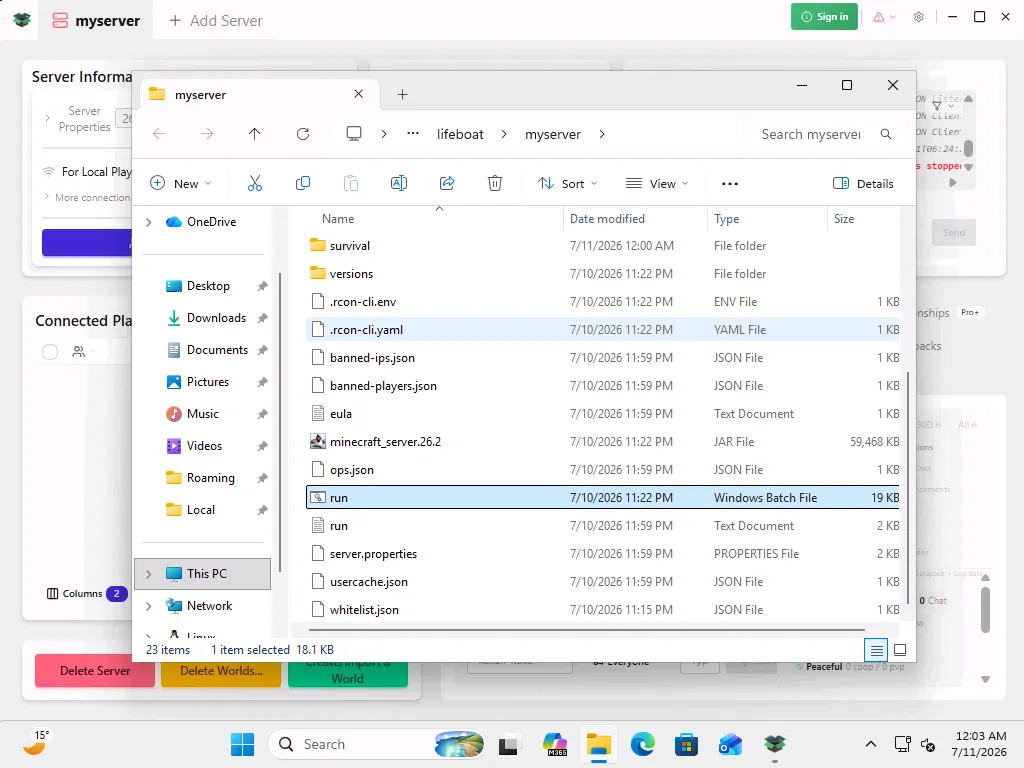Viewport: 1024px width, 768px height.
Task: Click the This PC monitor icon in address bar
Action: (x=354, y=134)
